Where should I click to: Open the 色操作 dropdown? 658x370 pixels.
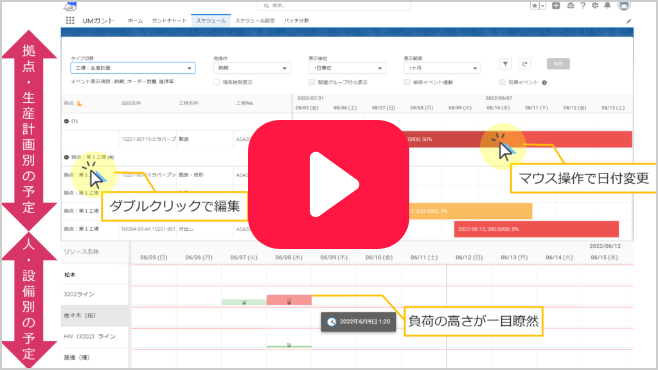(252, 68)
